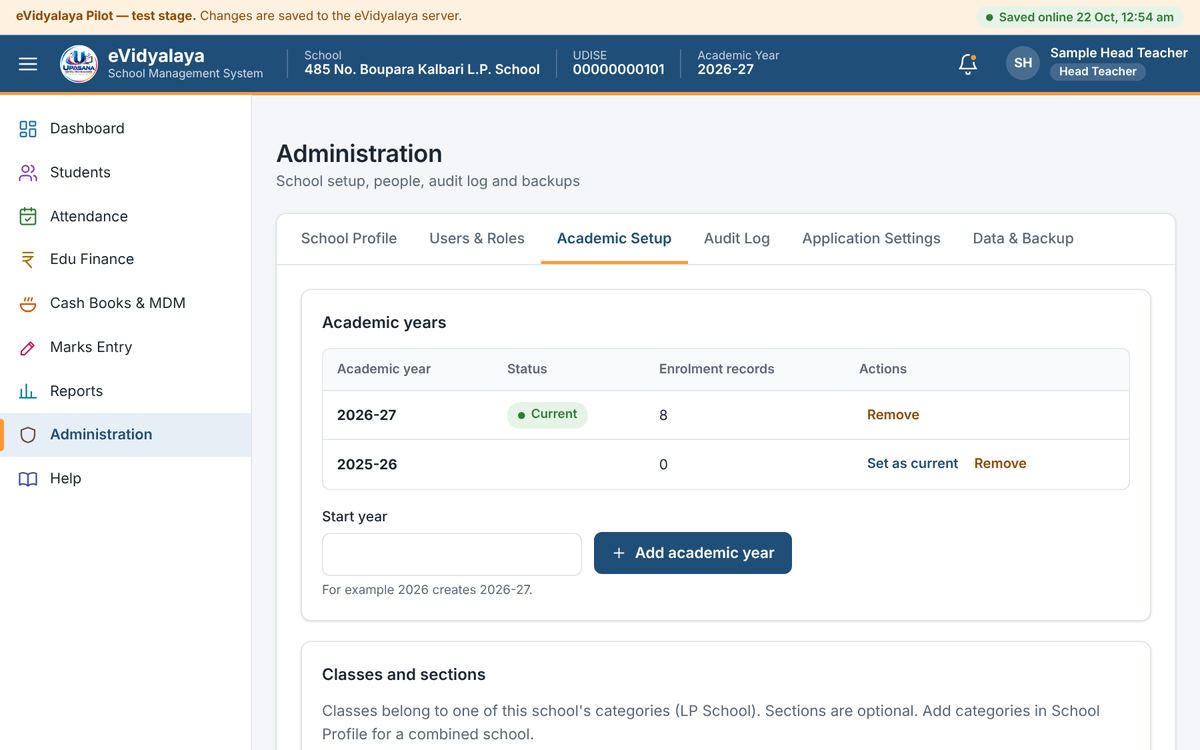Open the hamburger navigation menu
This screenshot has width=1200, height=750.
(x=28, y=64)
